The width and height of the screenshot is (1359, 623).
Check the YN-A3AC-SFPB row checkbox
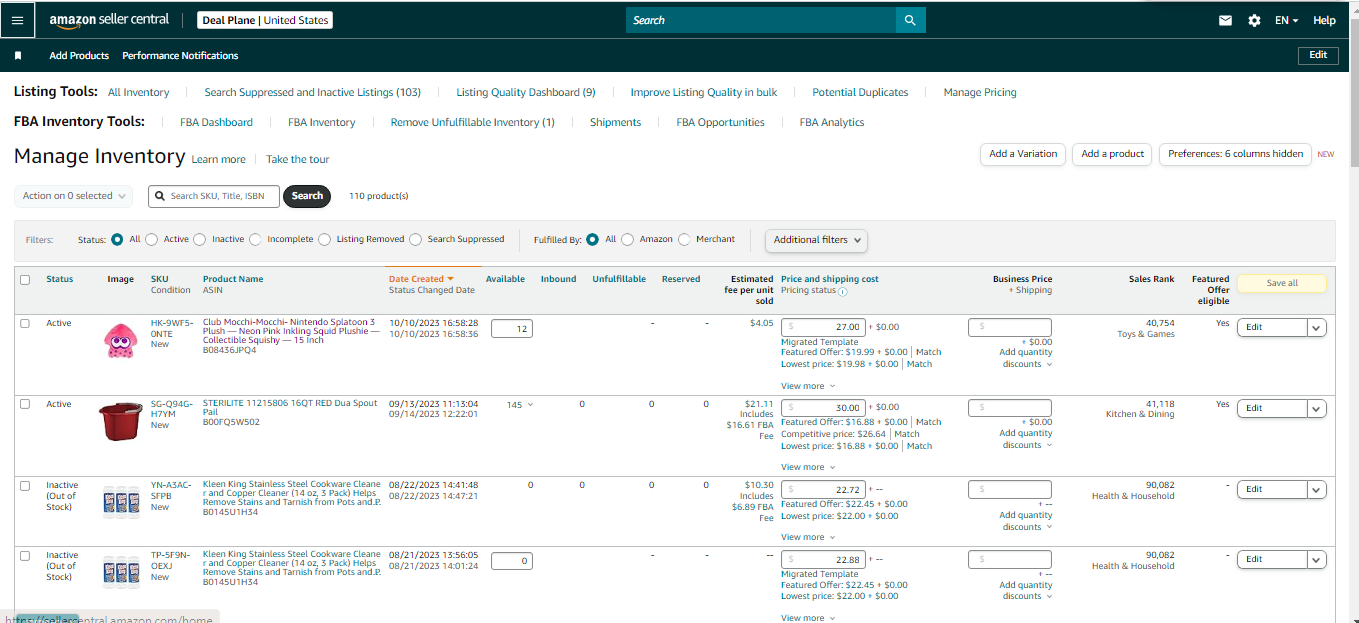click(x=25, y=485)
